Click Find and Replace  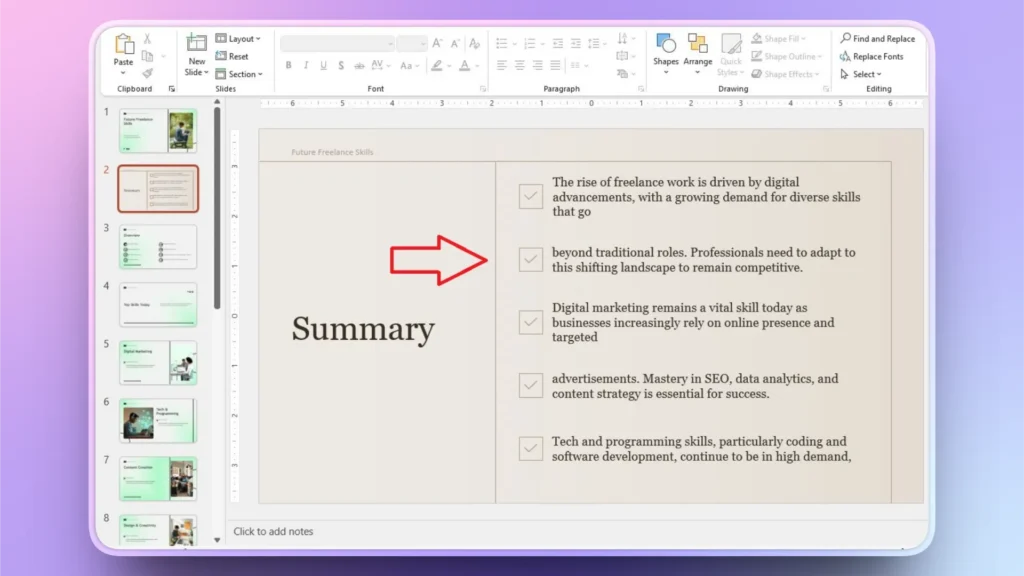click(x=878, y=38)
